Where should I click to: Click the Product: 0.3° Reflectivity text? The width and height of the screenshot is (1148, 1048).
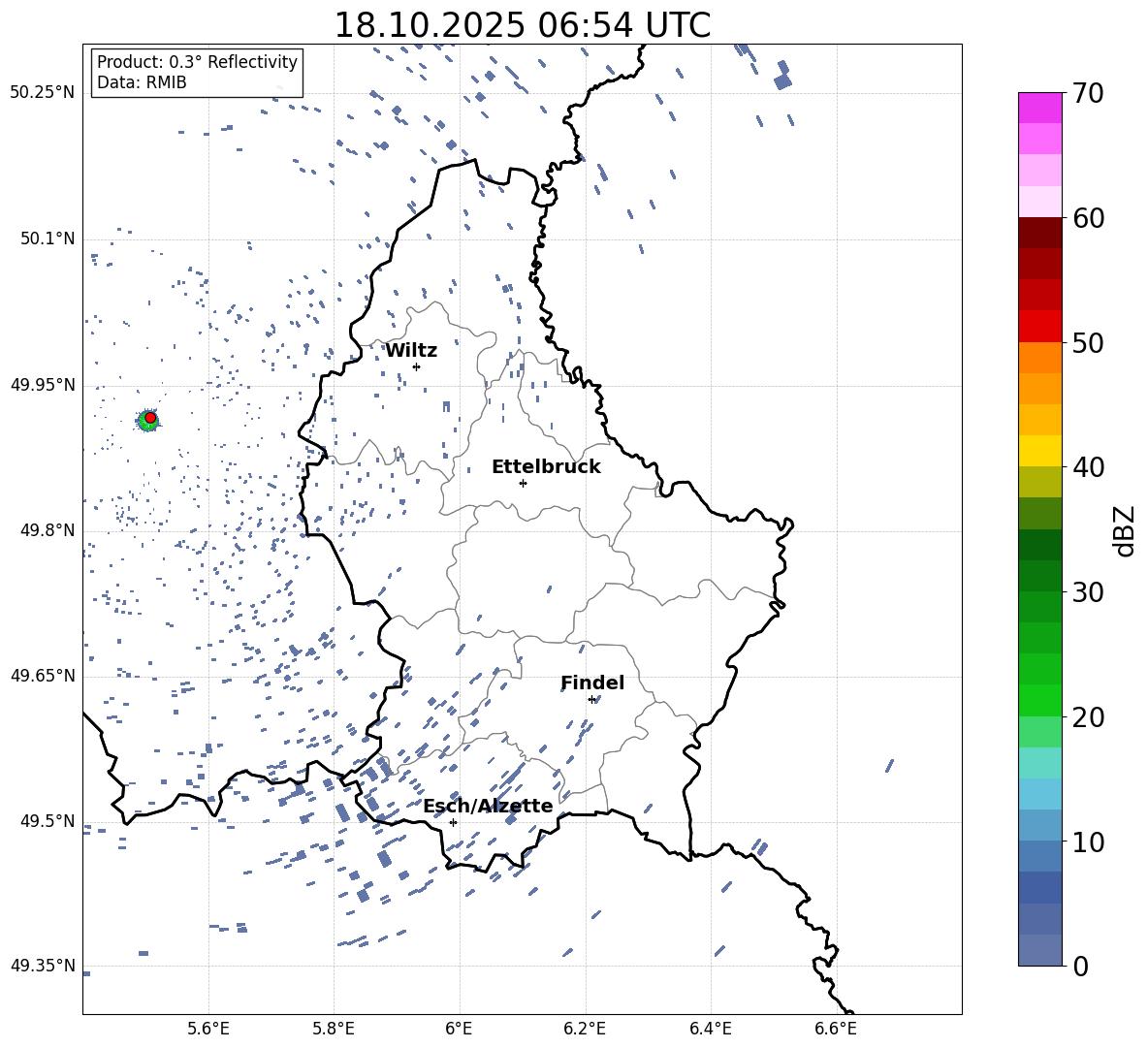[197, 62]
